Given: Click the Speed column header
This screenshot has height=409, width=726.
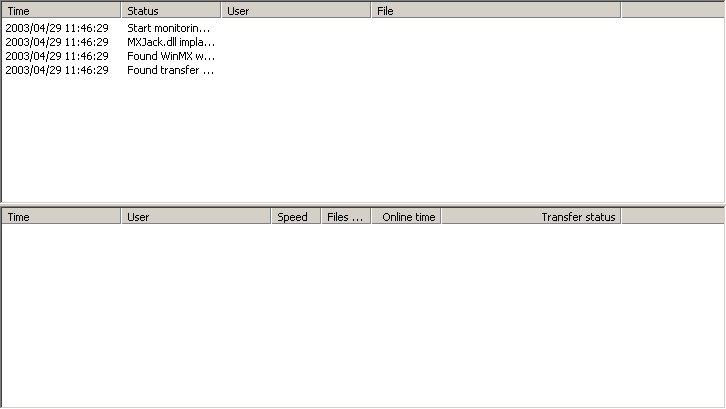Looking at the screenshot, I should tap(295, 216).
